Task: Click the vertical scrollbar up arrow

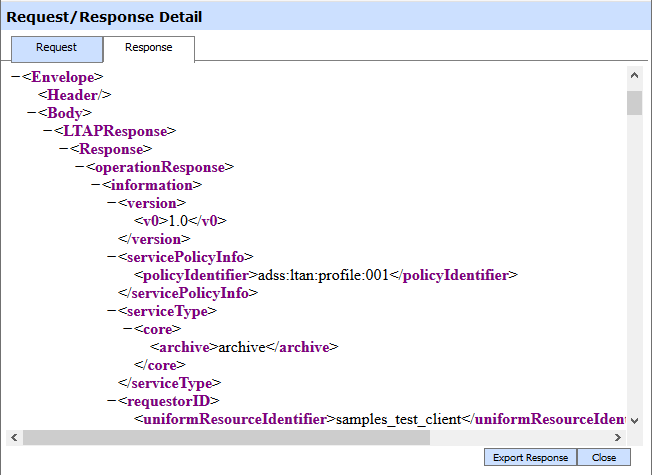Action: (x=634, y=76)
